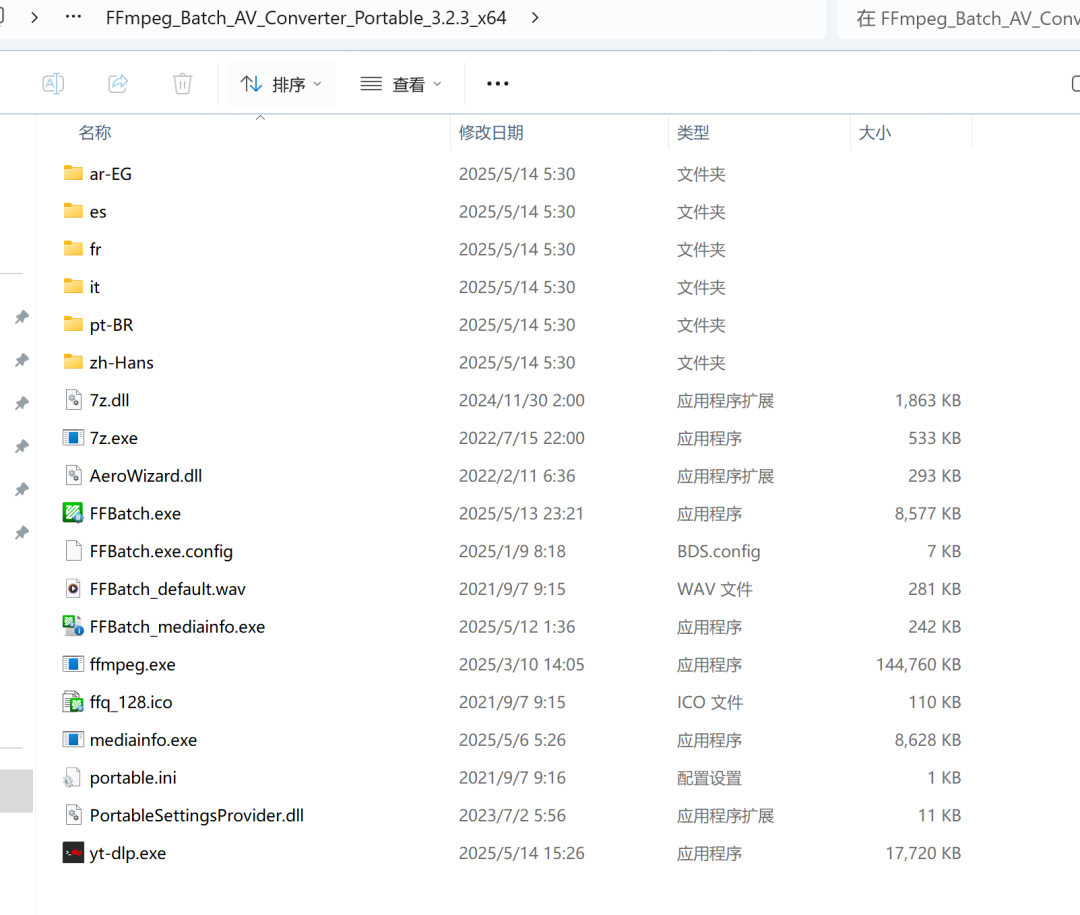Viewport: 1080px width, 915px height.
Task: Click the folder name zh-Hans
Action: (121, 362)
